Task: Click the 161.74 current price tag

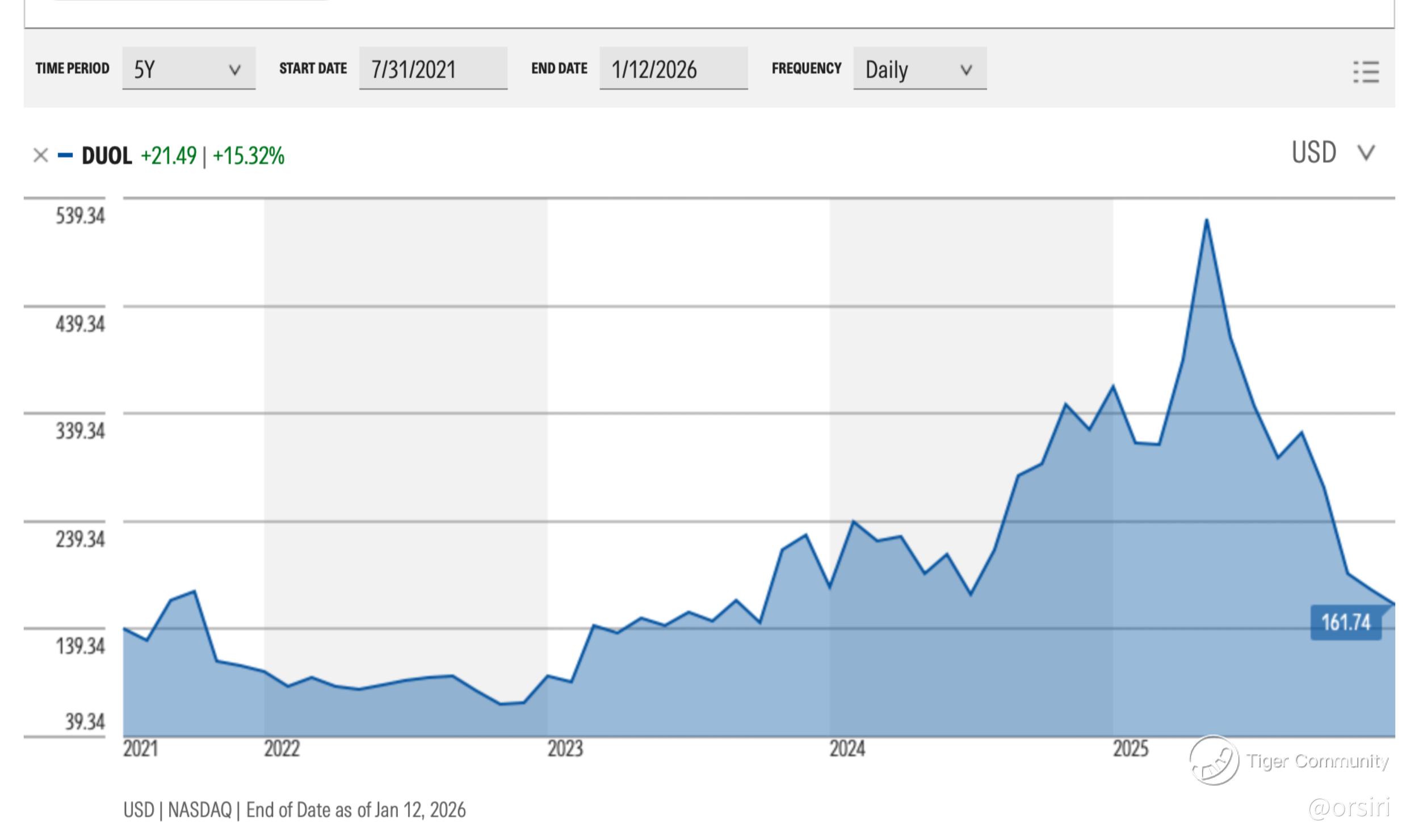Action: click(1345, 623)
